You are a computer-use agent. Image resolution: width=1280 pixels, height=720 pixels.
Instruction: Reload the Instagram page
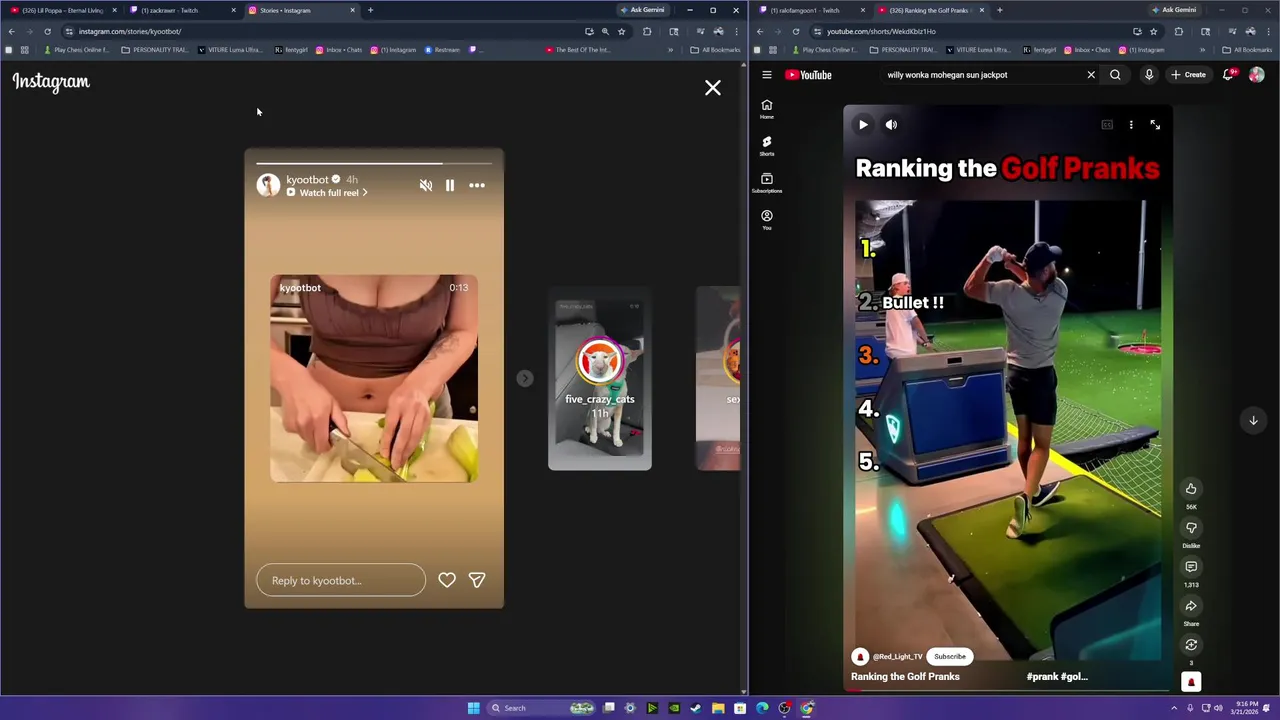pos(47,31)
